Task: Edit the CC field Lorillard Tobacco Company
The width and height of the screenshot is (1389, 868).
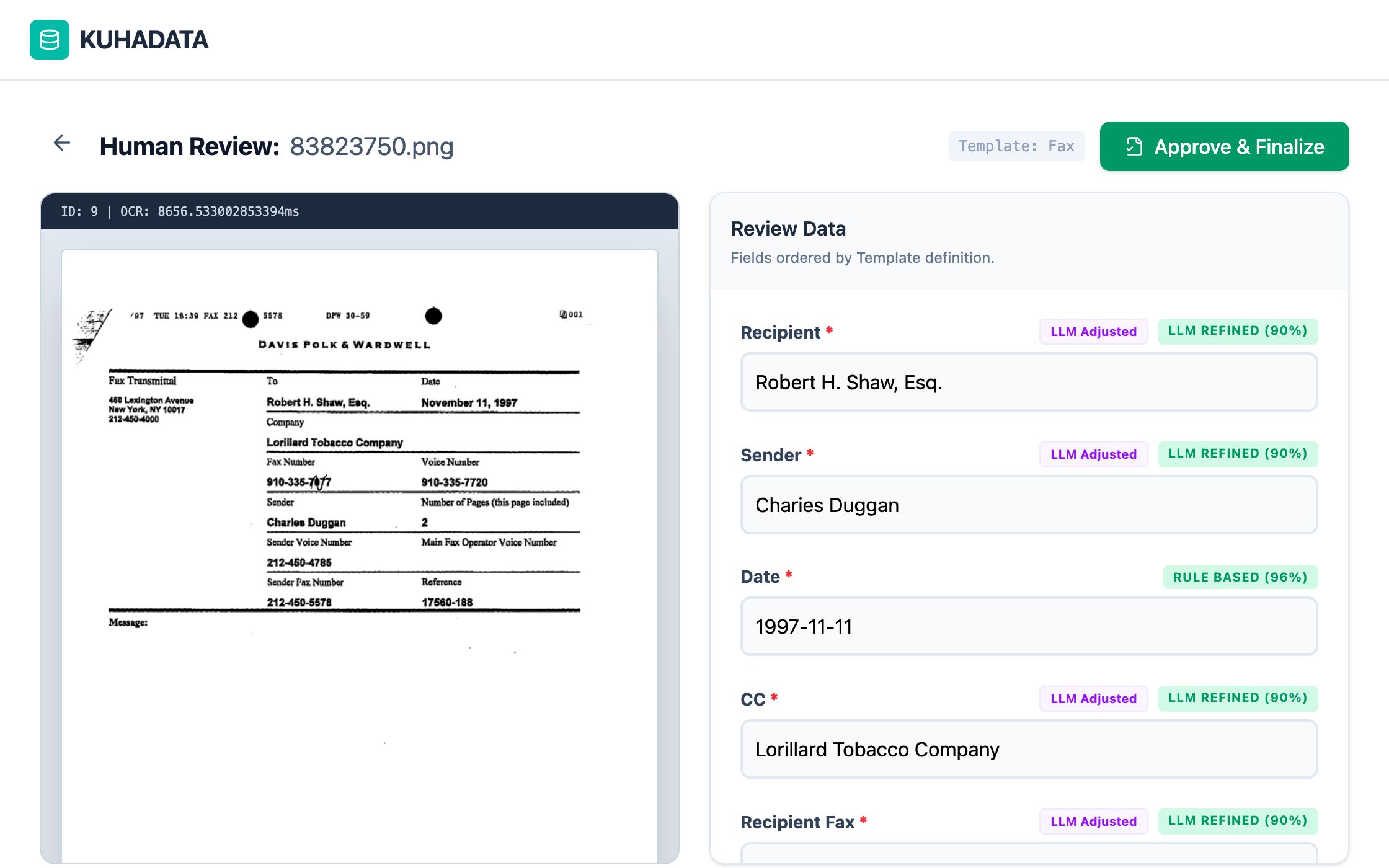Action: pyautogui.click(x=1029, y=749)
